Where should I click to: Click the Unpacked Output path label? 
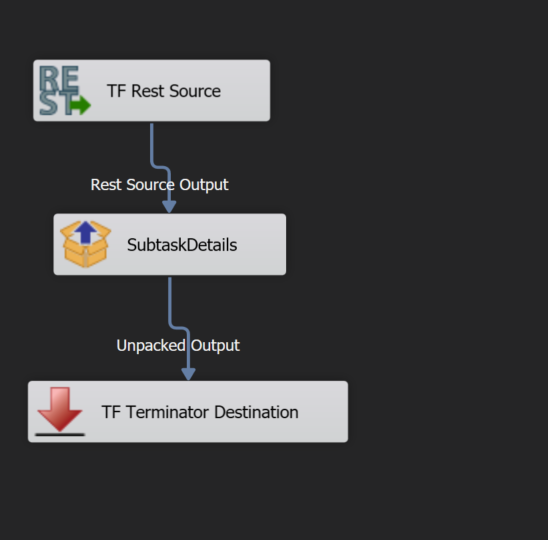pyautogui.click(x=178, y=346)
